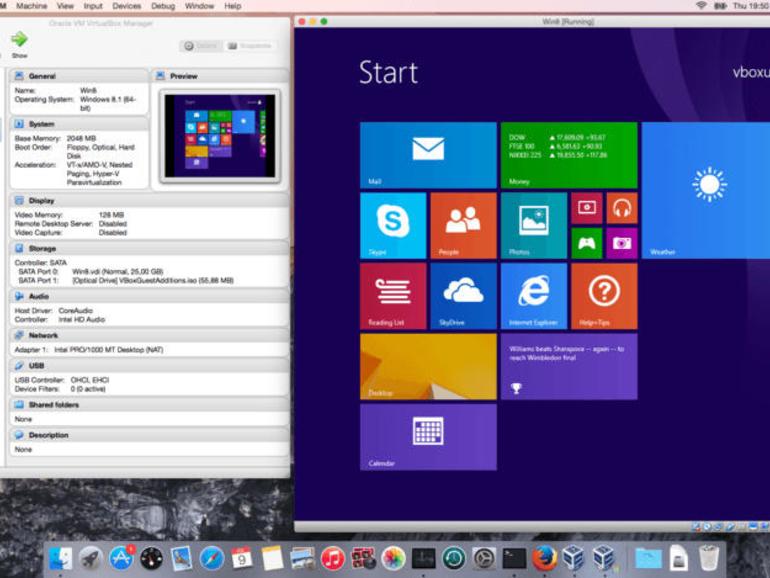Click the battery icon in menu bar
This screenshot has height=578, width=770.
coord(720,6)
